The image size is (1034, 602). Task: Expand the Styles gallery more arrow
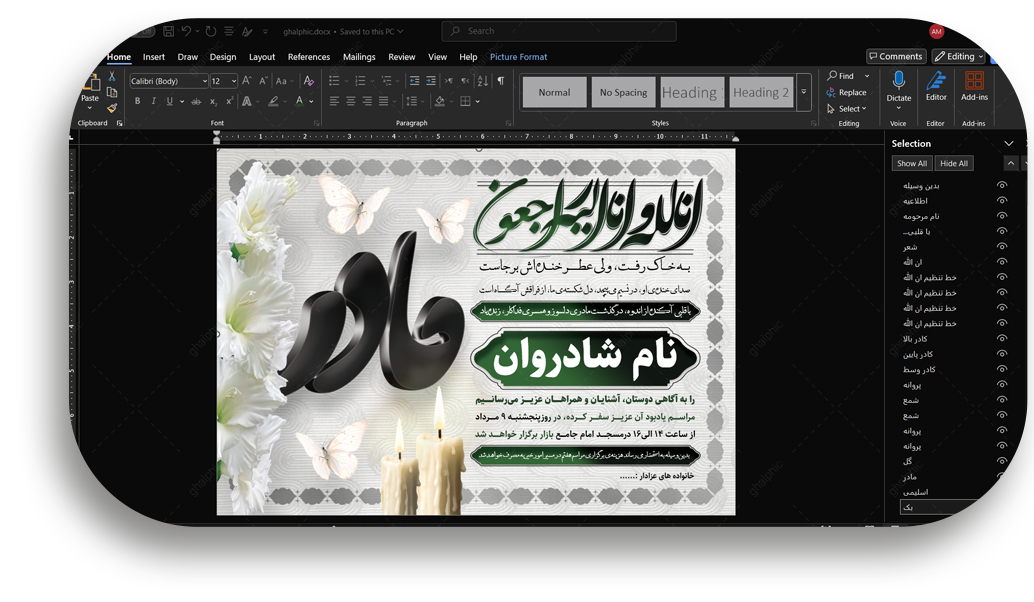click(803, 92)
